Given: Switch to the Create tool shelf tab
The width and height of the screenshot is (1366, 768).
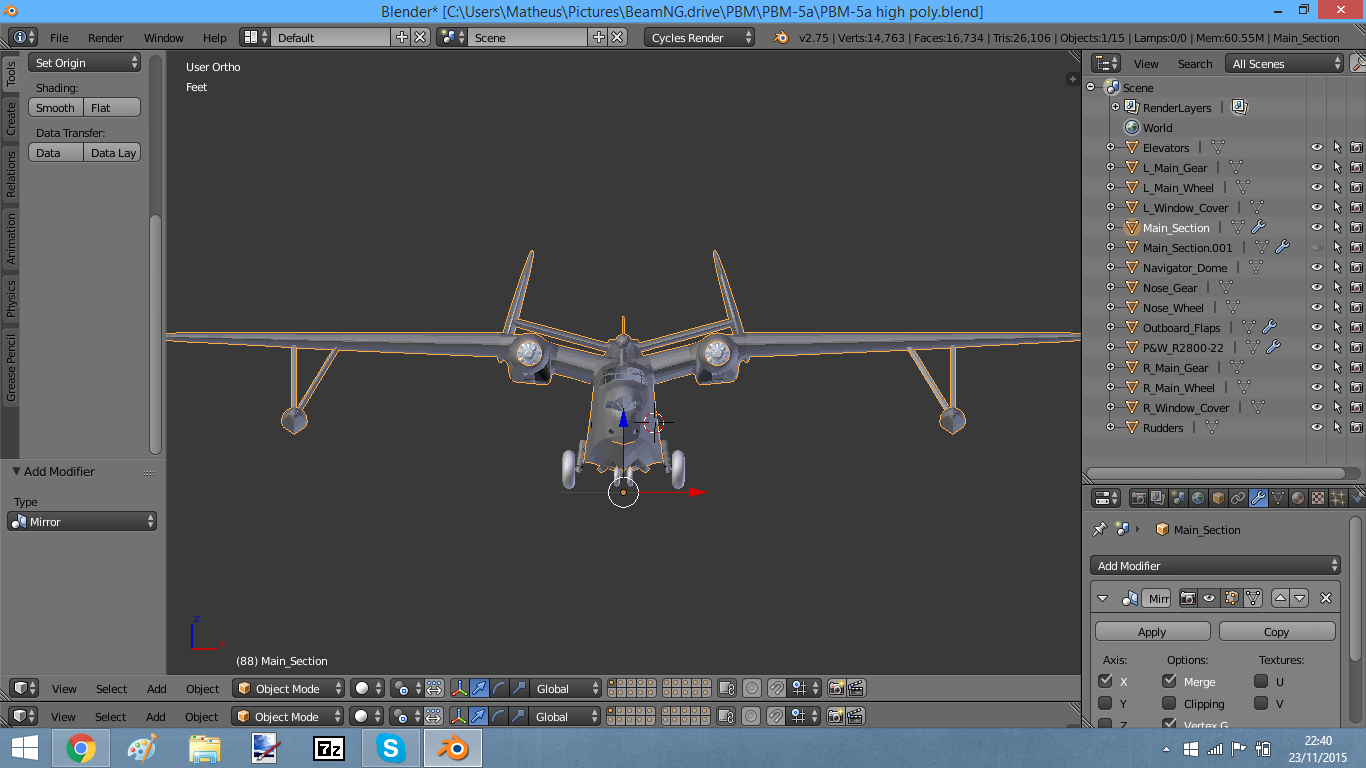Looking at the screenshot, I should pos(11,118).
